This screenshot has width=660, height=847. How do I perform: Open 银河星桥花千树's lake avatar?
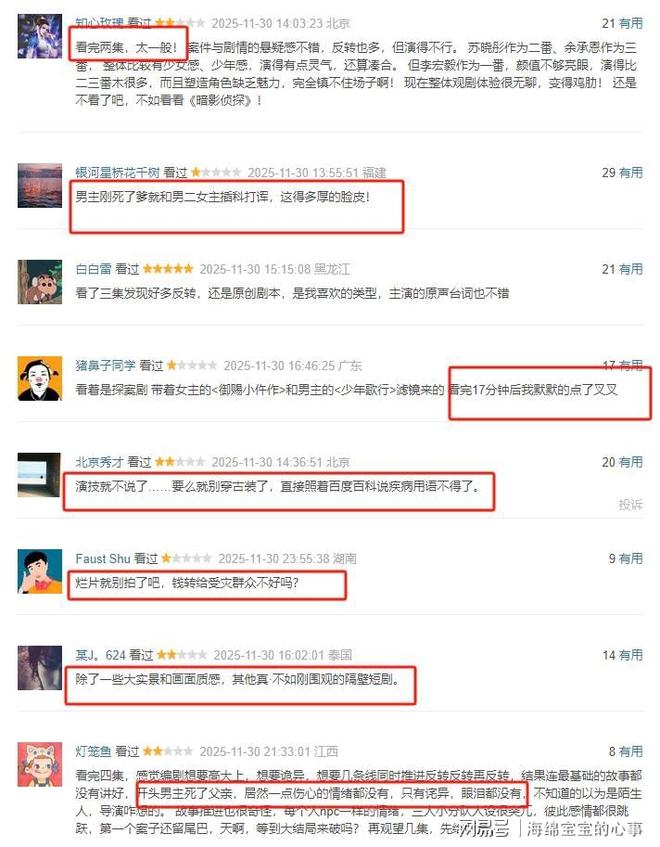point(39,185)
